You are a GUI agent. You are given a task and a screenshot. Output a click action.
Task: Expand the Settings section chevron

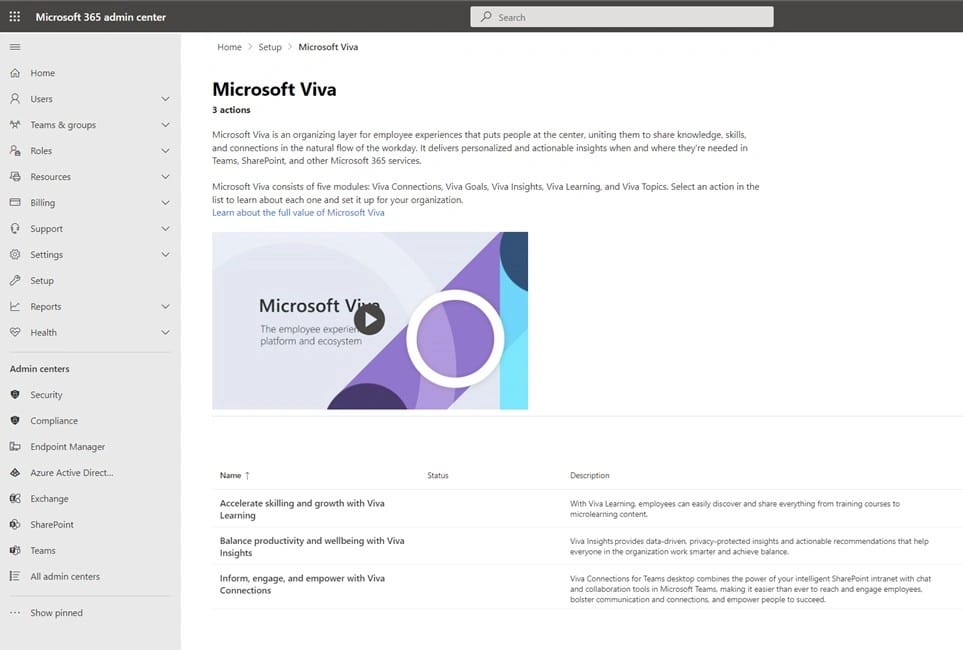165,255
